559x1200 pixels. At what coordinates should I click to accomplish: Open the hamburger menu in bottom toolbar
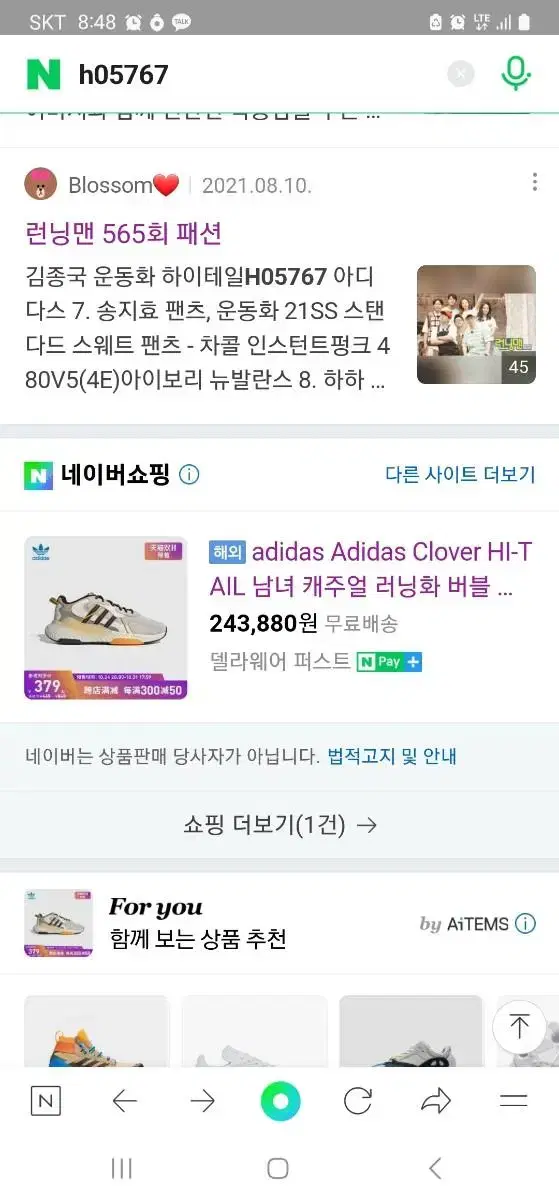click(514, 1102)
